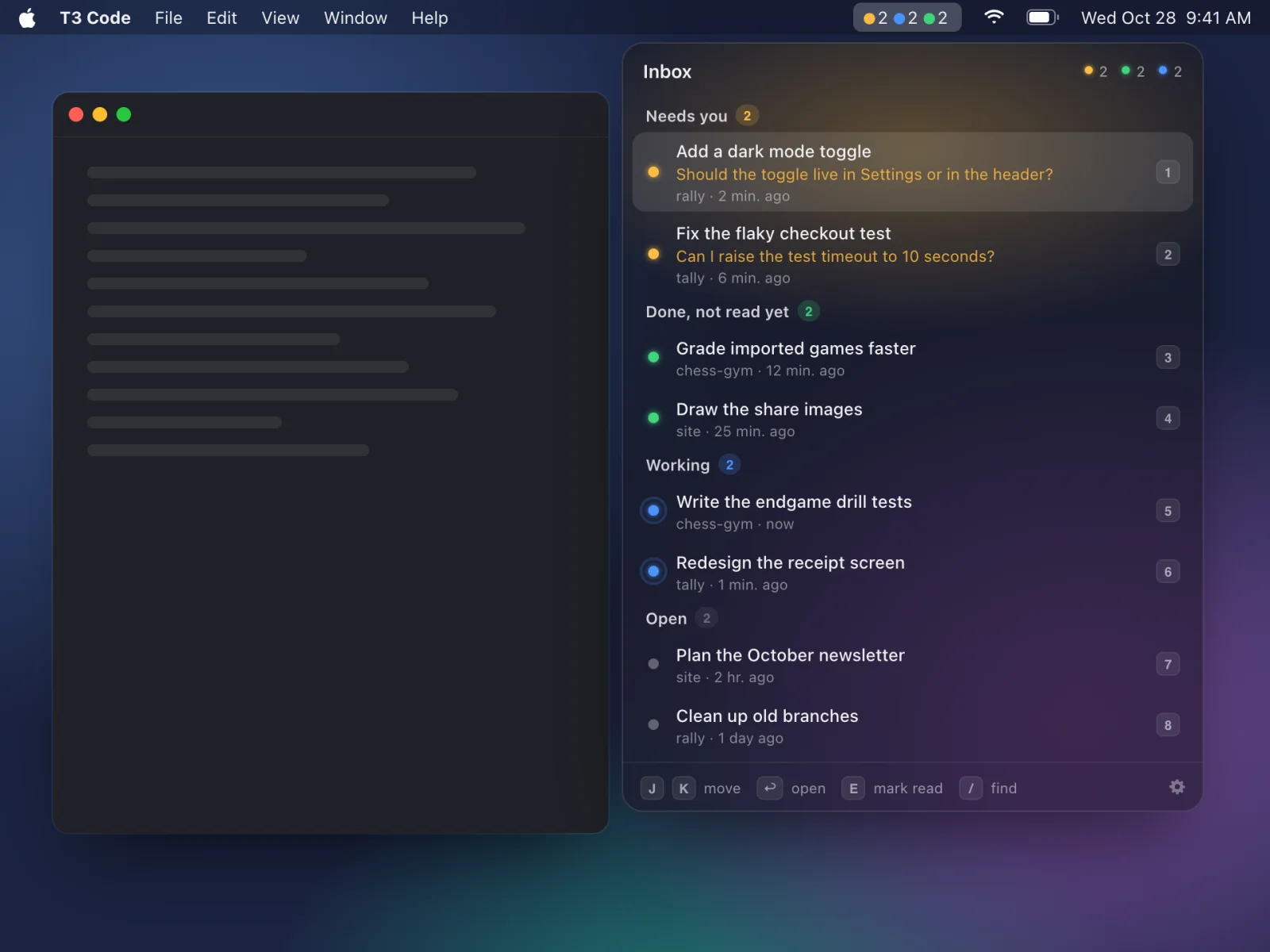
Task: Click the "Needs you" section heading
Action: [687, 116]
